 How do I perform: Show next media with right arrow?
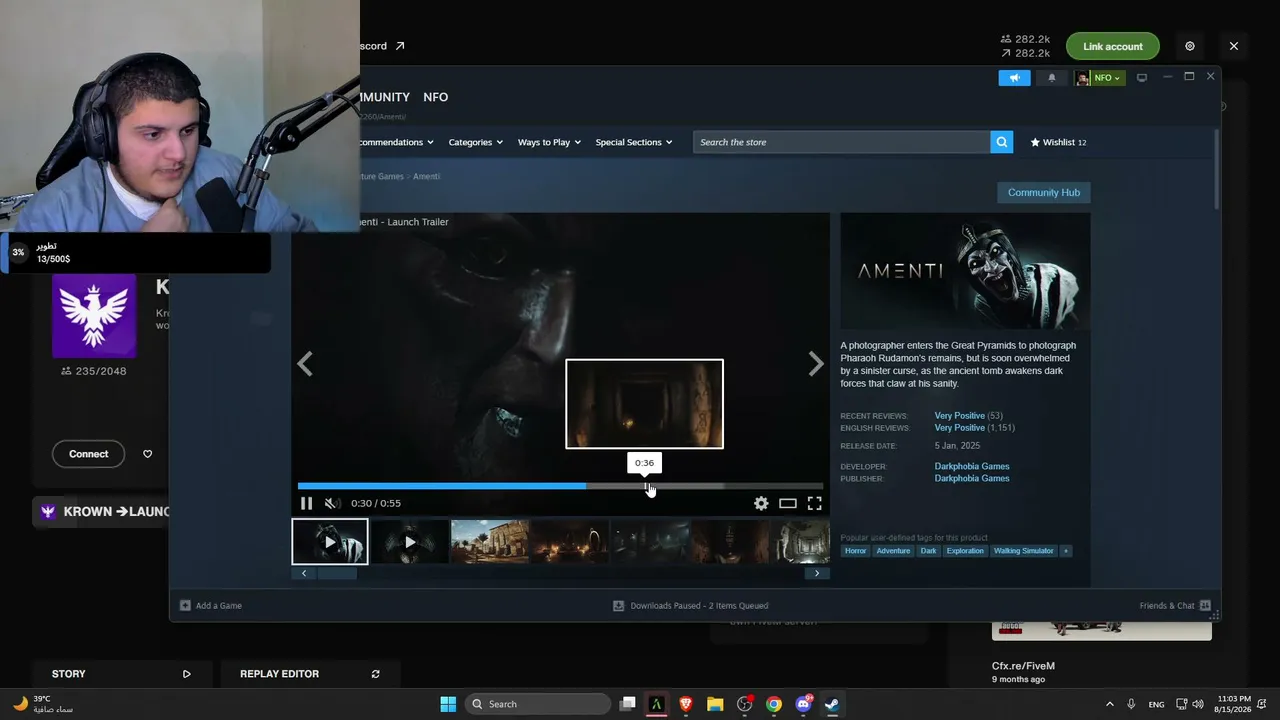pyautogui.click(x=816, y=364)
